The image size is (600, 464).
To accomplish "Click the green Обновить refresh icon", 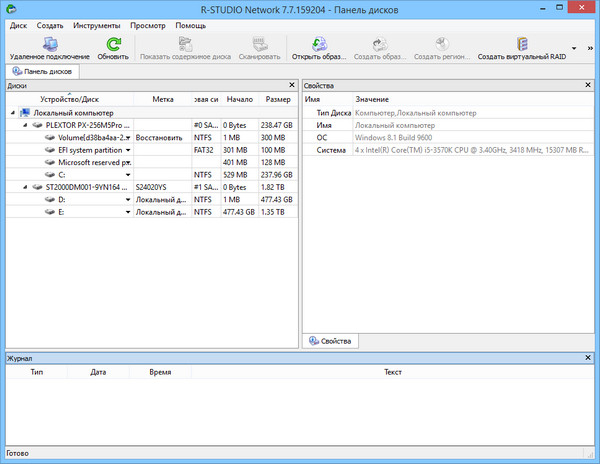I will coord(113,43).
